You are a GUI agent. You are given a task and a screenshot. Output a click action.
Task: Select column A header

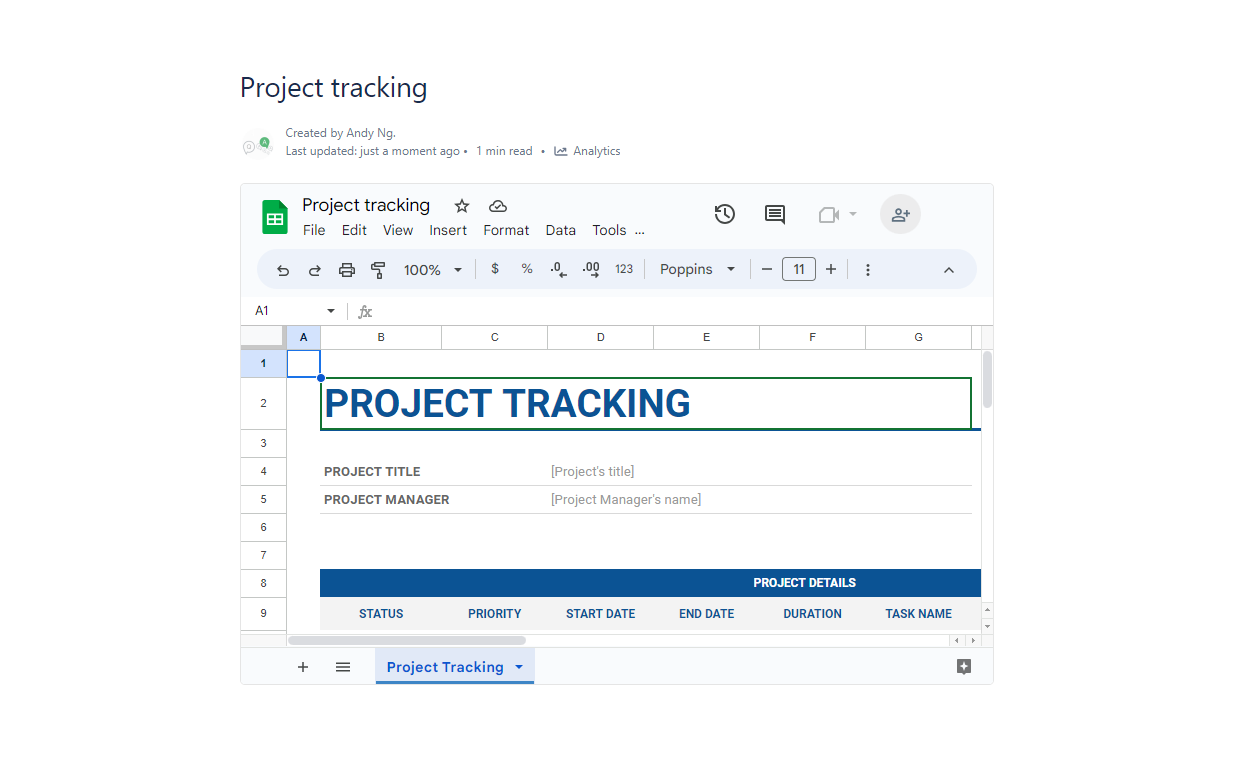pyautogui.click(x=304, y=337)
